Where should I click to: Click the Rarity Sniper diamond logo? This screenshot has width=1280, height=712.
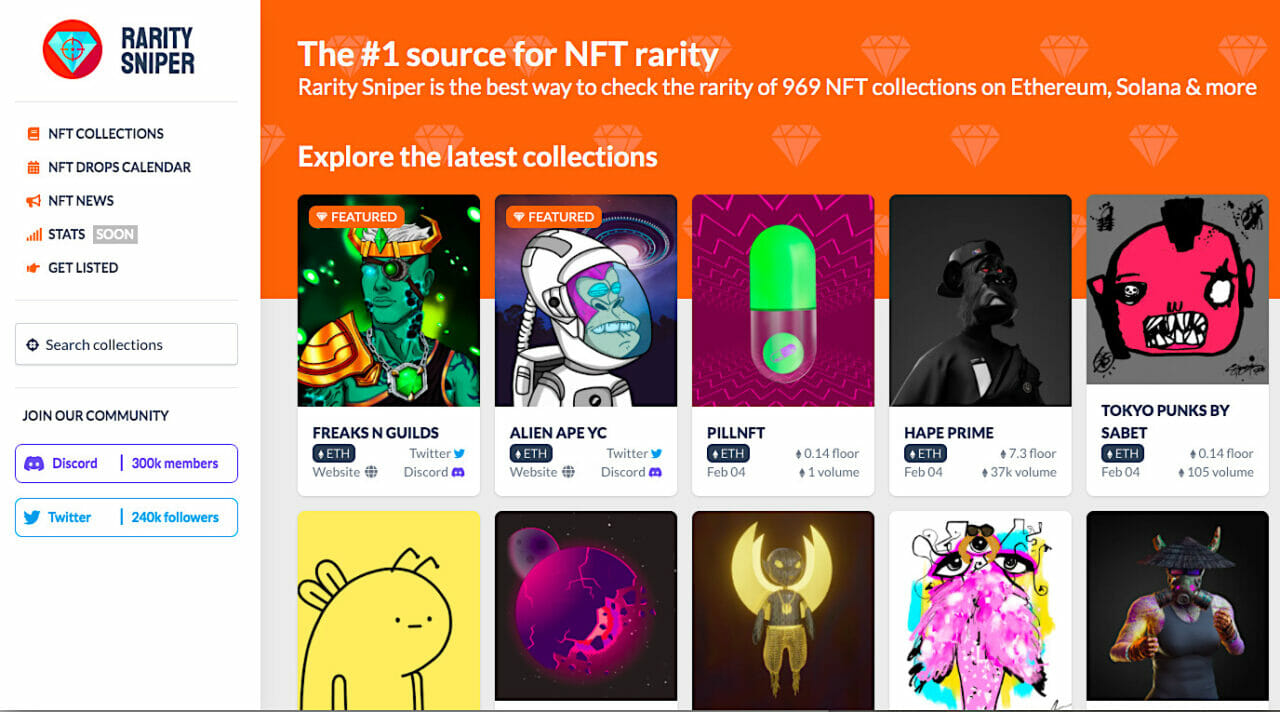[73, 50]
